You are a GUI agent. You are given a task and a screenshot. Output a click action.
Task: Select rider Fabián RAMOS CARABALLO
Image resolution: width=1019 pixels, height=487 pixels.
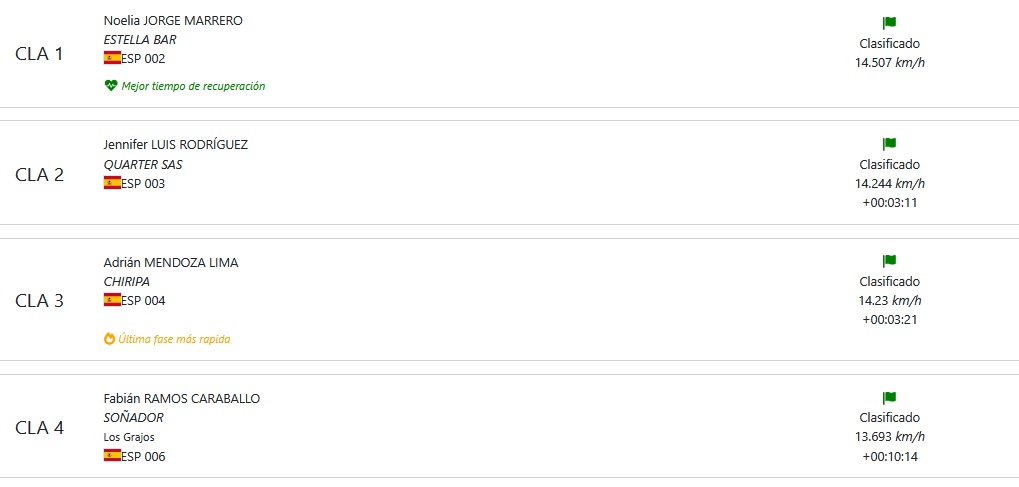(x=182, y=398)
